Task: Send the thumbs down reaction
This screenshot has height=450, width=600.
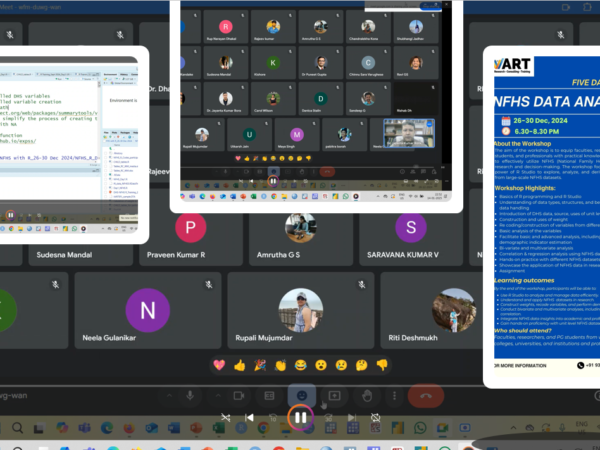Action: pos(382,365)
